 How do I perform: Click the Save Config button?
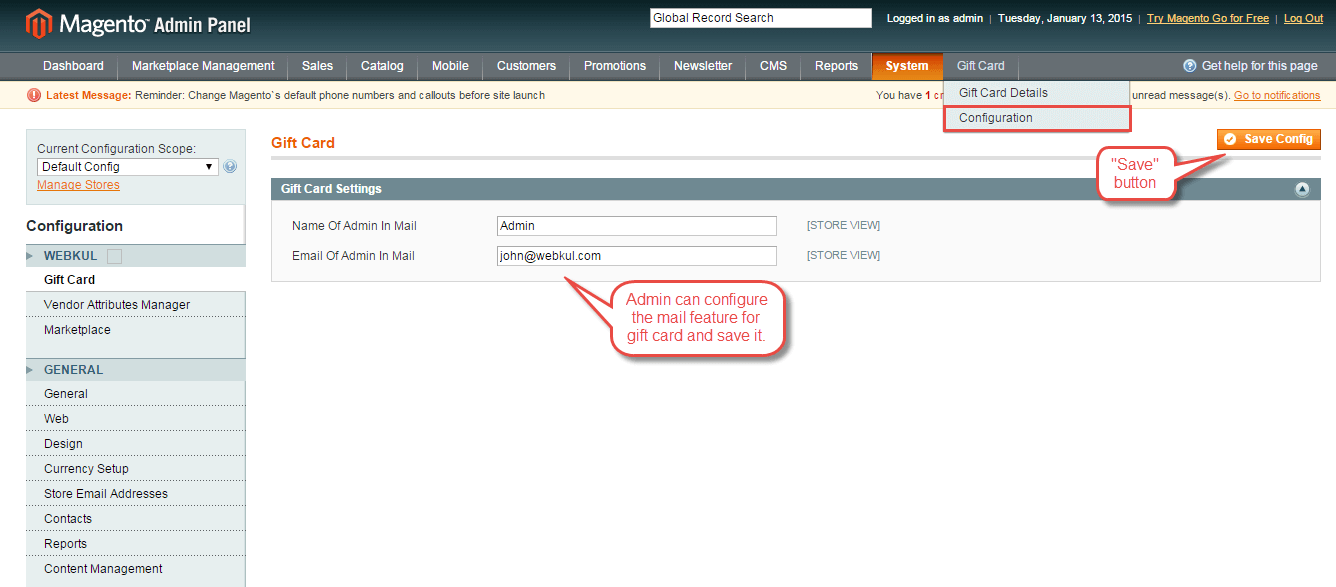[1269, 139]
